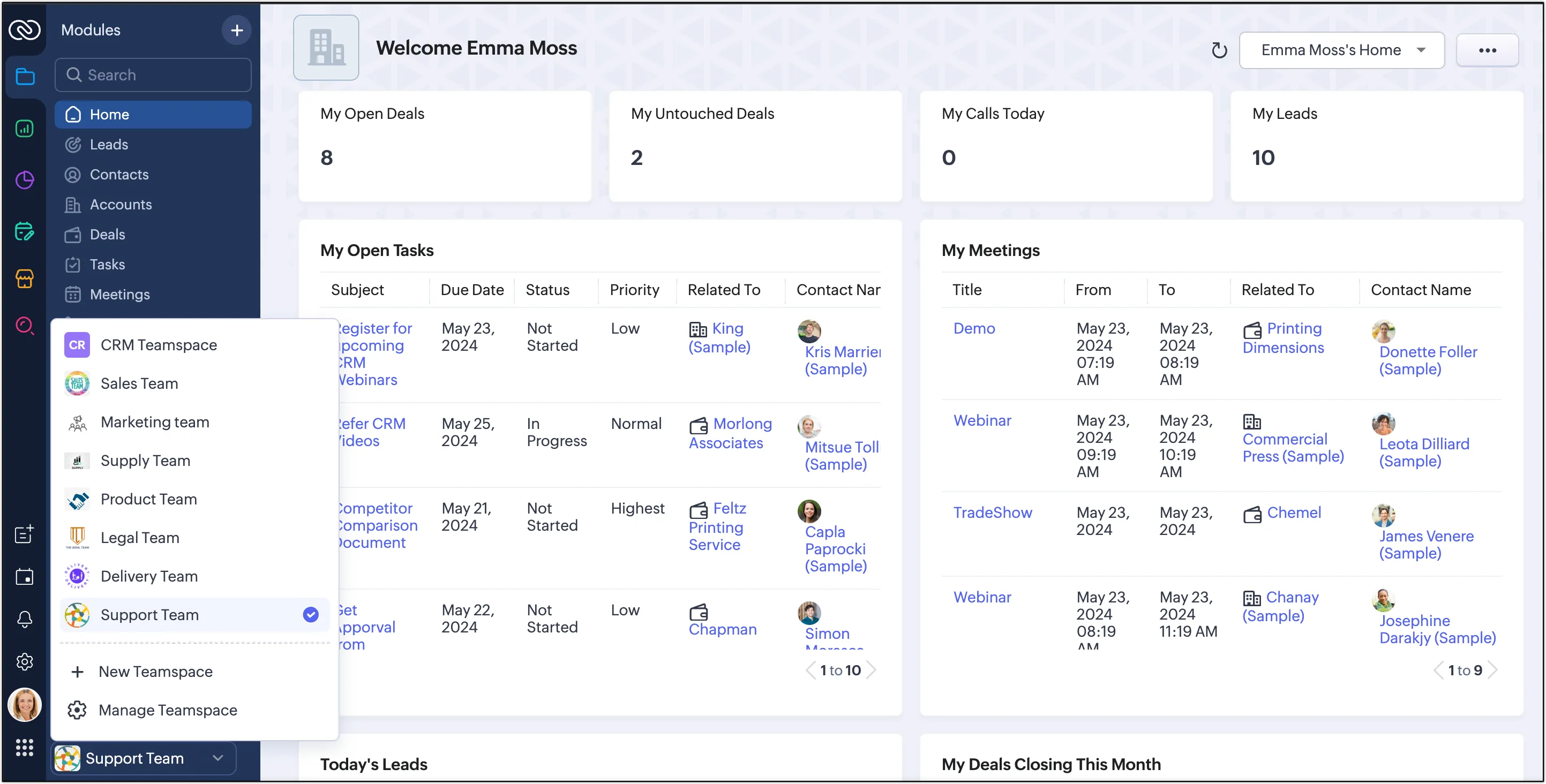Viewport: 1546px width, 784px height.
Task: Open the setup gear icon in left rail
Action: pyautogui.click(x=25, y=661)
